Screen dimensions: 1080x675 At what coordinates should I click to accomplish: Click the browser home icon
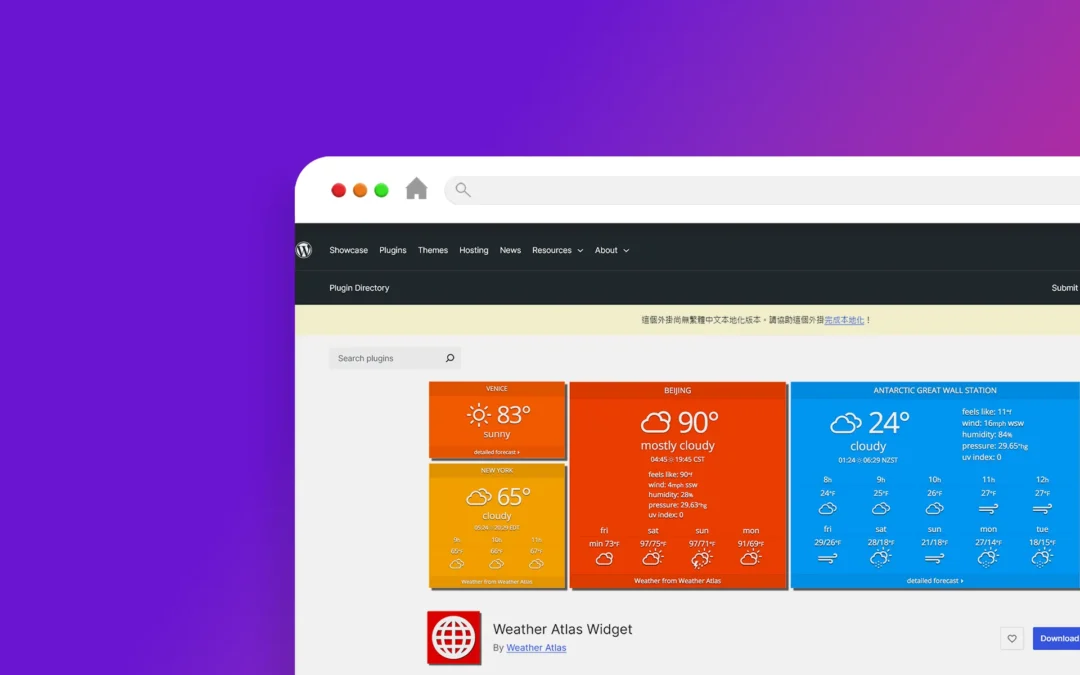click(x=416, y=189)
